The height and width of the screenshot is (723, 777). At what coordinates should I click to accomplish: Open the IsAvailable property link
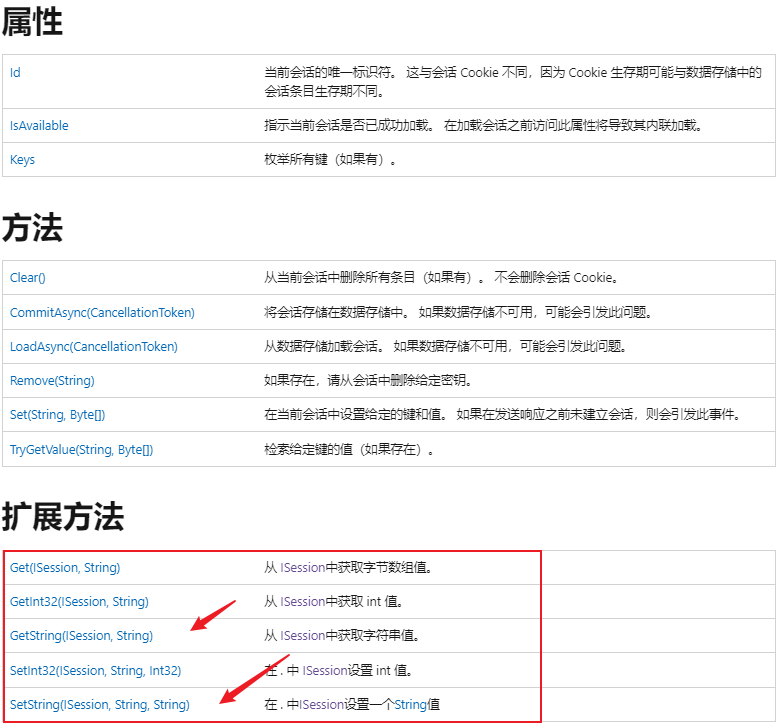(x=39, y=126)
